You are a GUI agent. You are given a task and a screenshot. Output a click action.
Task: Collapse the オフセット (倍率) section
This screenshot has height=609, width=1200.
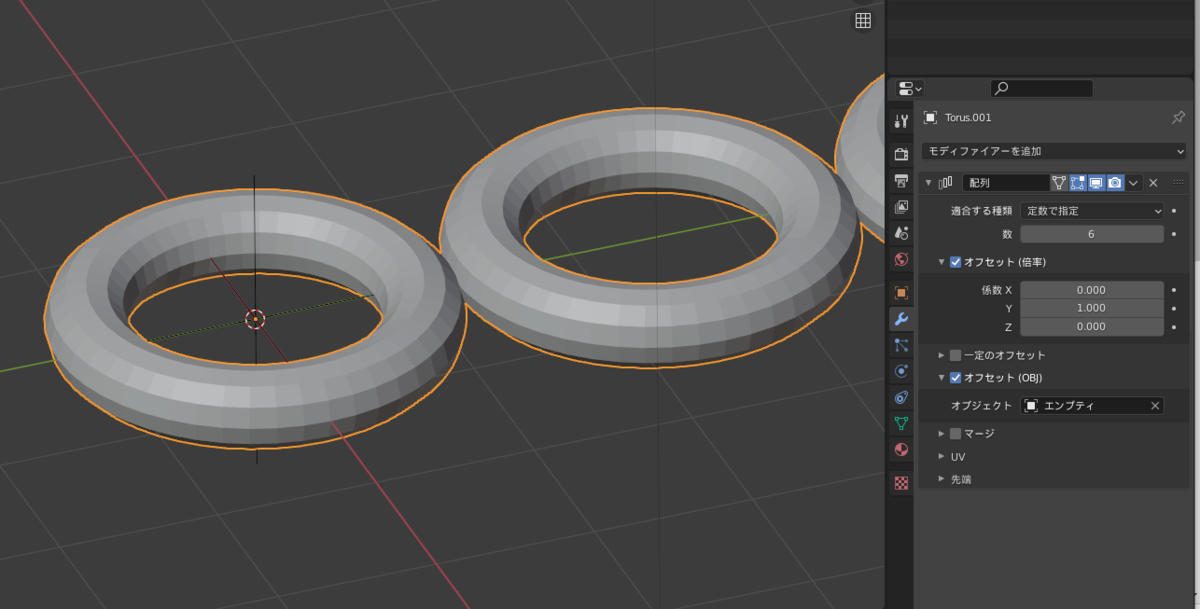tap(942, 262)
